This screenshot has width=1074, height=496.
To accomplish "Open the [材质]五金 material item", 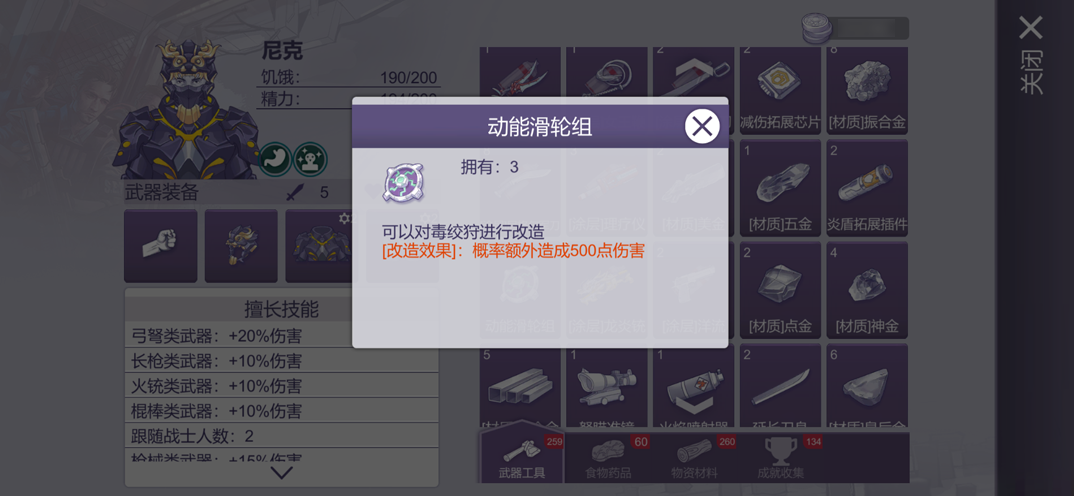I will click(780, 188).
